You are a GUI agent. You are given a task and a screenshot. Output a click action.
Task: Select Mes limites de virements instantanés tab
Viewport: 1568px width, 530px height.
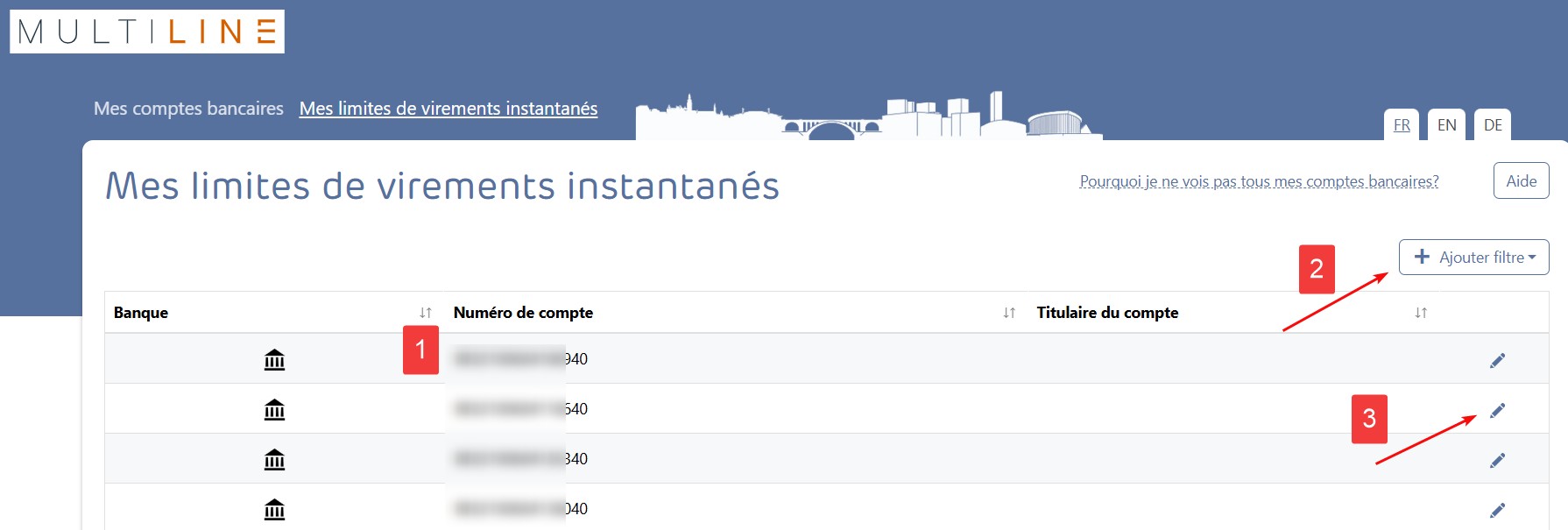[448, 109]
